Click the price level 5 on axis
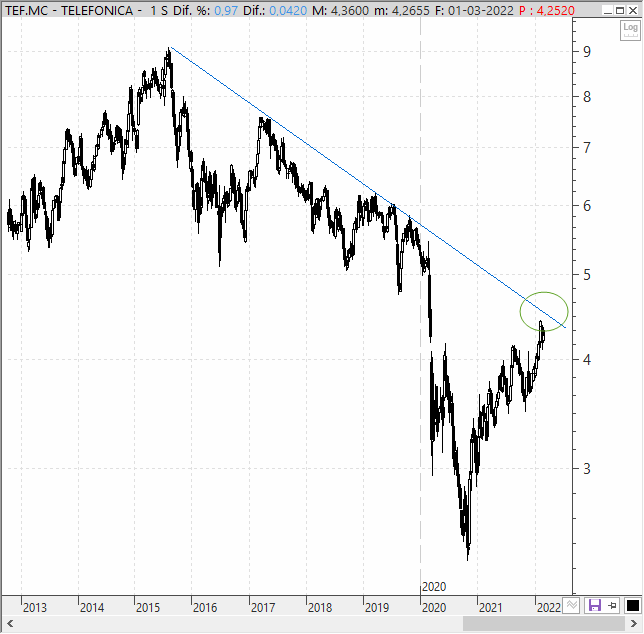 [x=587, y=275]
